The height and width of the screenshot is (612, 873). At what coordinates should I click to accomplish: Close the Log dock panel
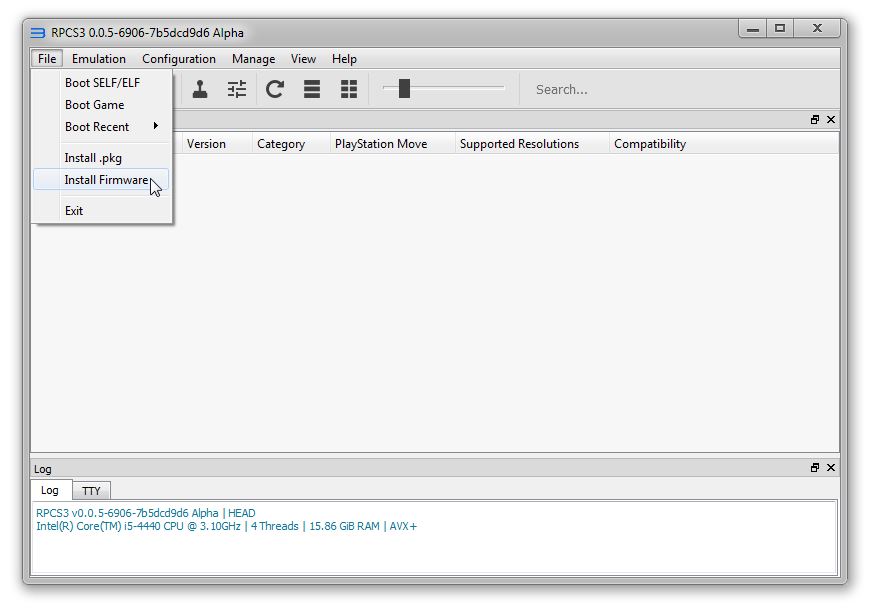831,467
